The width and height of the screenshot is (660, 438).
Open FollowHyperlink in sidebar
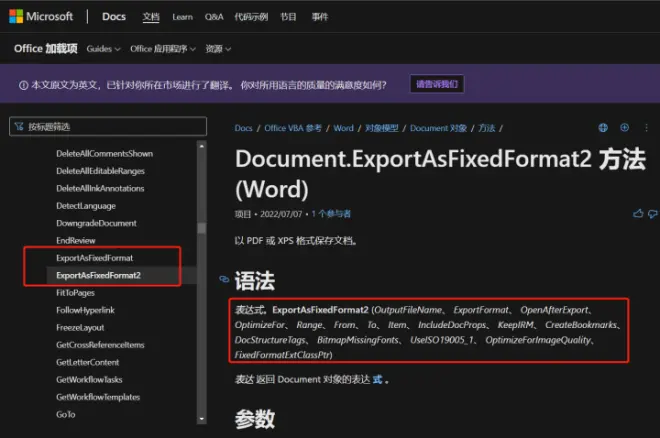click(85, 310)
